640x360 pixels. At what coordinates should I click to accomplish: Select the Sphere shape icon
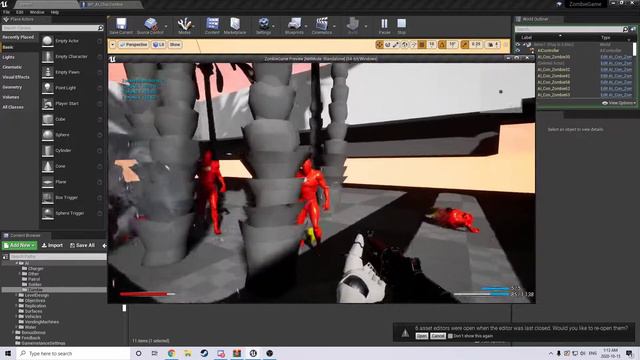pyautogui.click(x=48, y=135)
